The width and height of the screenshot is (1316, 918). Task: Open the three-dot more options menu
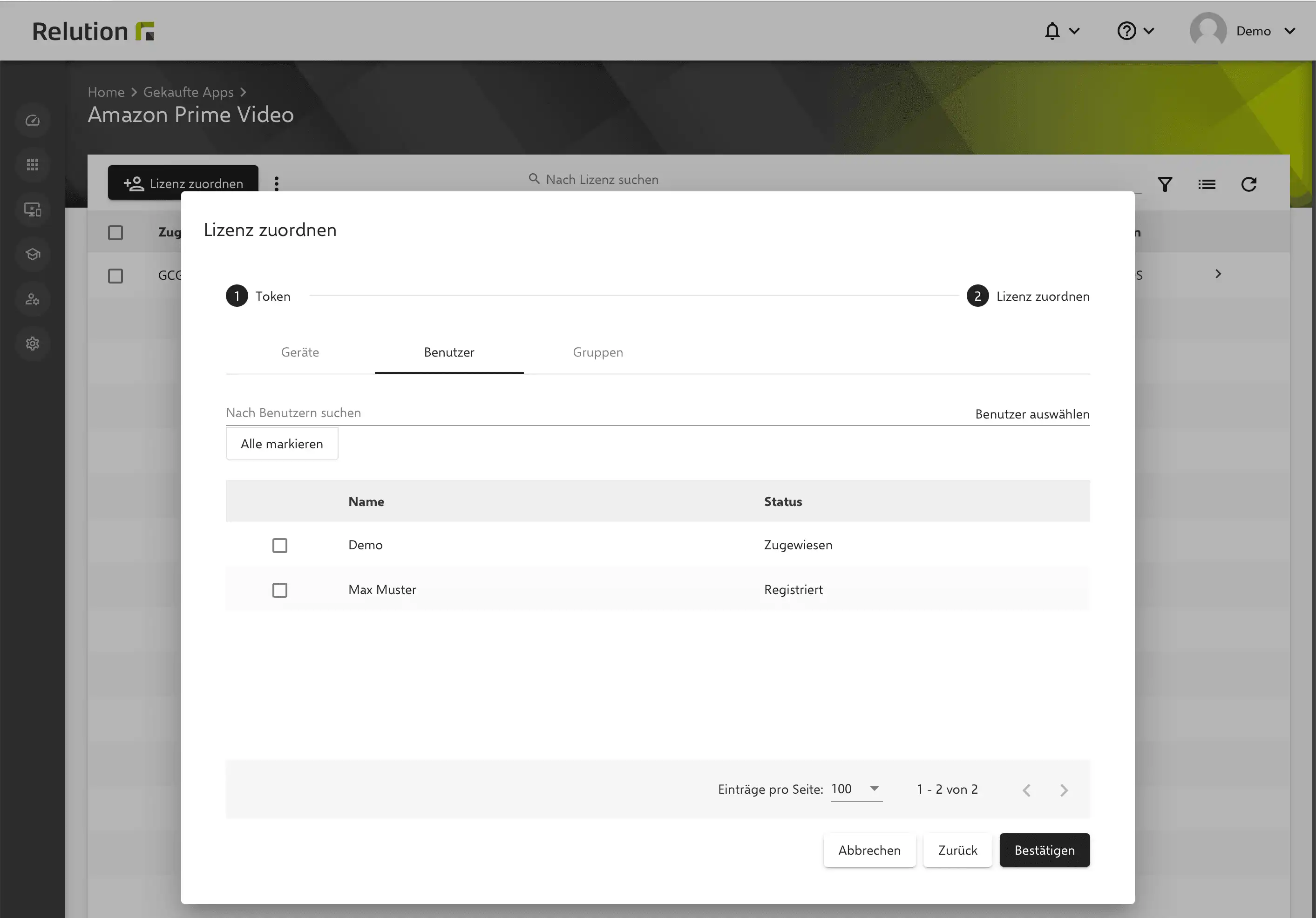(277, 183)
